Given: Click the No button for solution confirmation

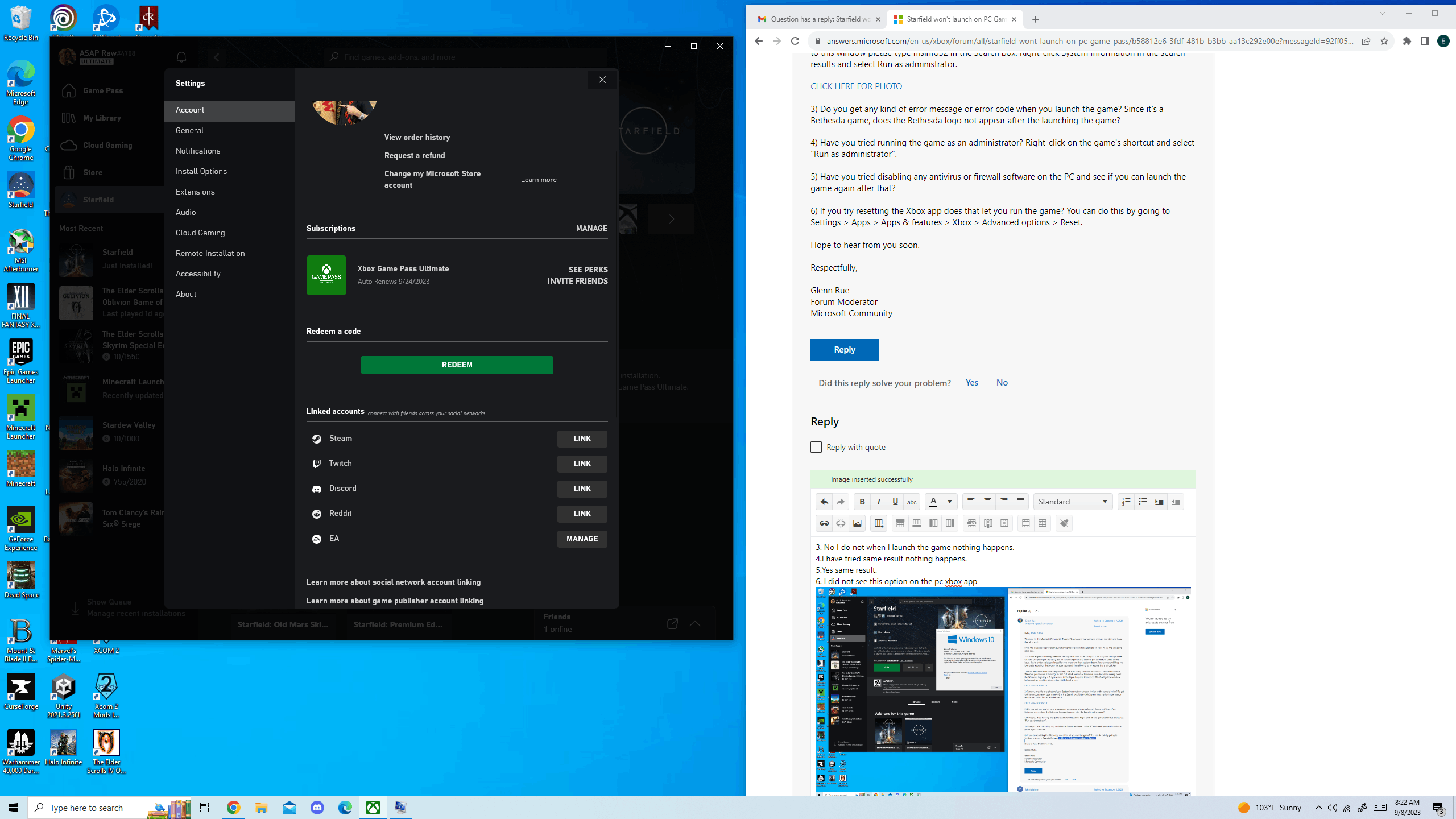Looking at the screenshot, I should click(x=1001, y=383).
